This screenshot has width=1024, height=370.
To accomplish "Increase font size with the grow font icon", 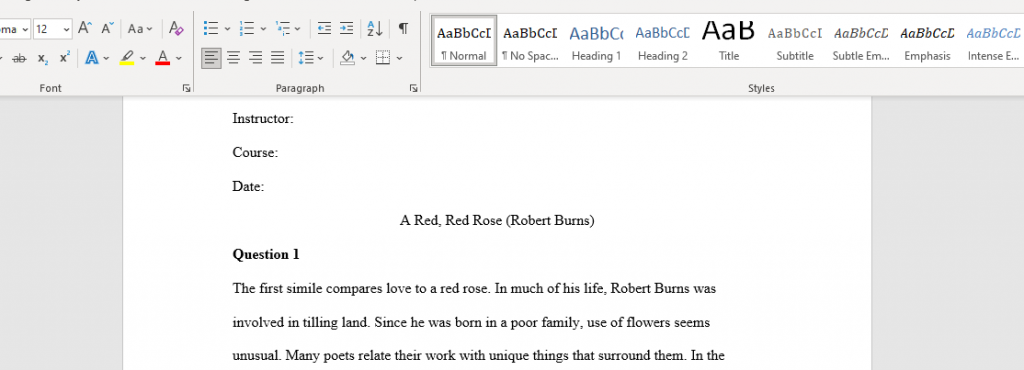I will [x=84, y=29].
